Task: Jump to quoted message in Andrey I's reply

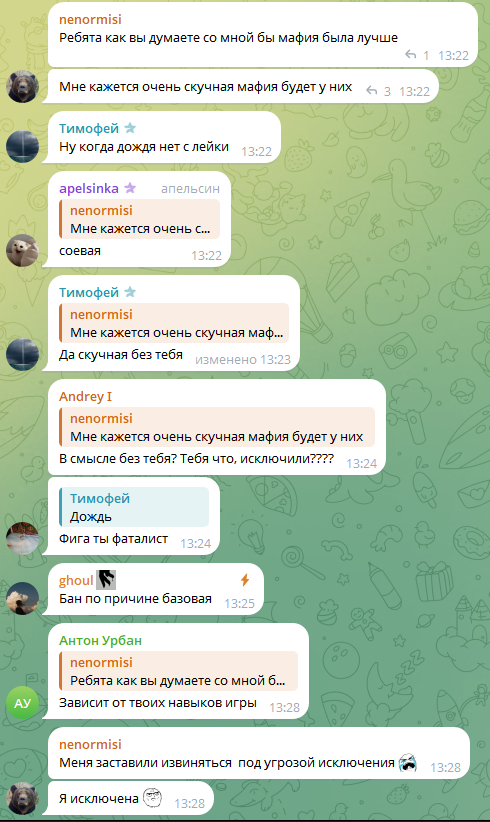Action: coord(217,427)
